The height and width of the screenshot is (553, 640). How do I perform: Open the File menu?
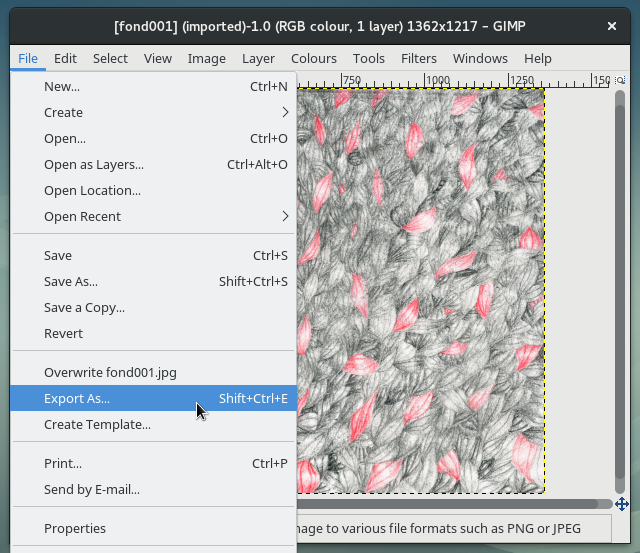click(28, 58)
